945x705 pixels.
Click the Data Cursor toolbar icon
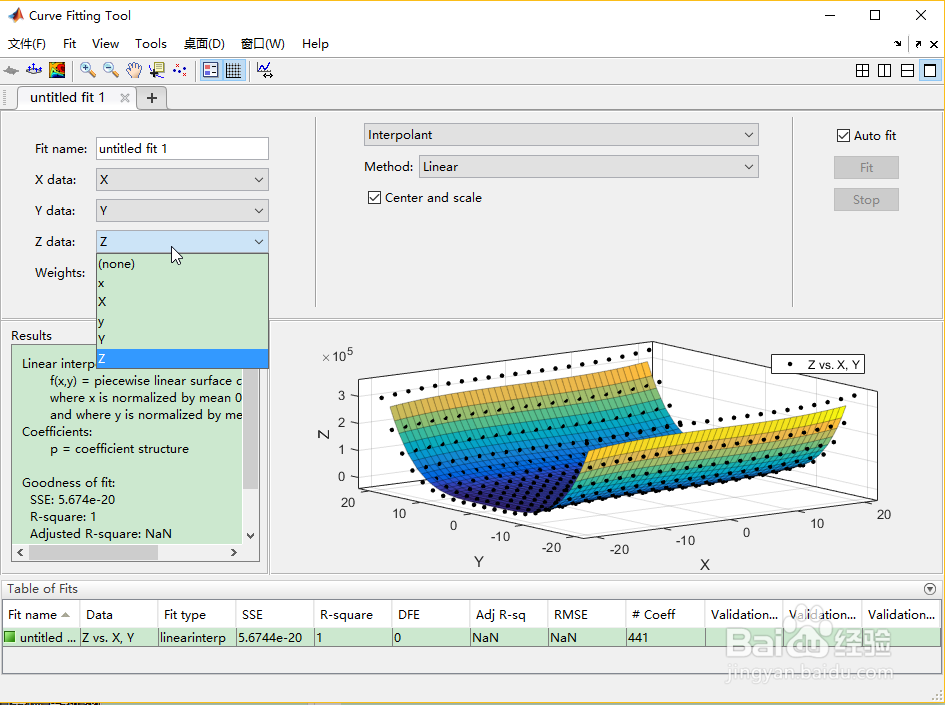(157, 70)
